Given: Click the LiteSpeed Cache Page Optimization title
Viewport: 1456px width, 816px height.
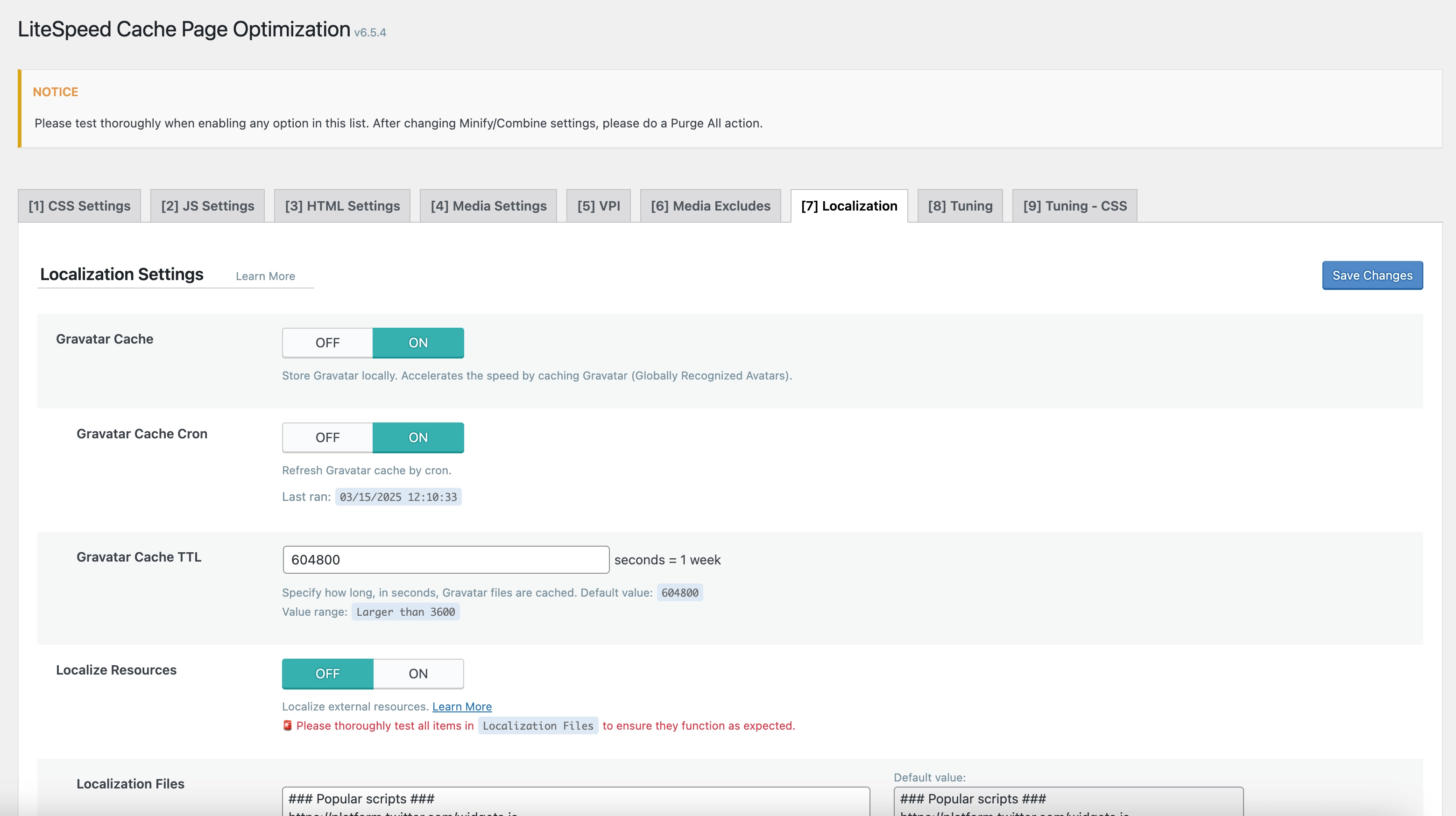Looking at the screenshot, I should [184, 29].
